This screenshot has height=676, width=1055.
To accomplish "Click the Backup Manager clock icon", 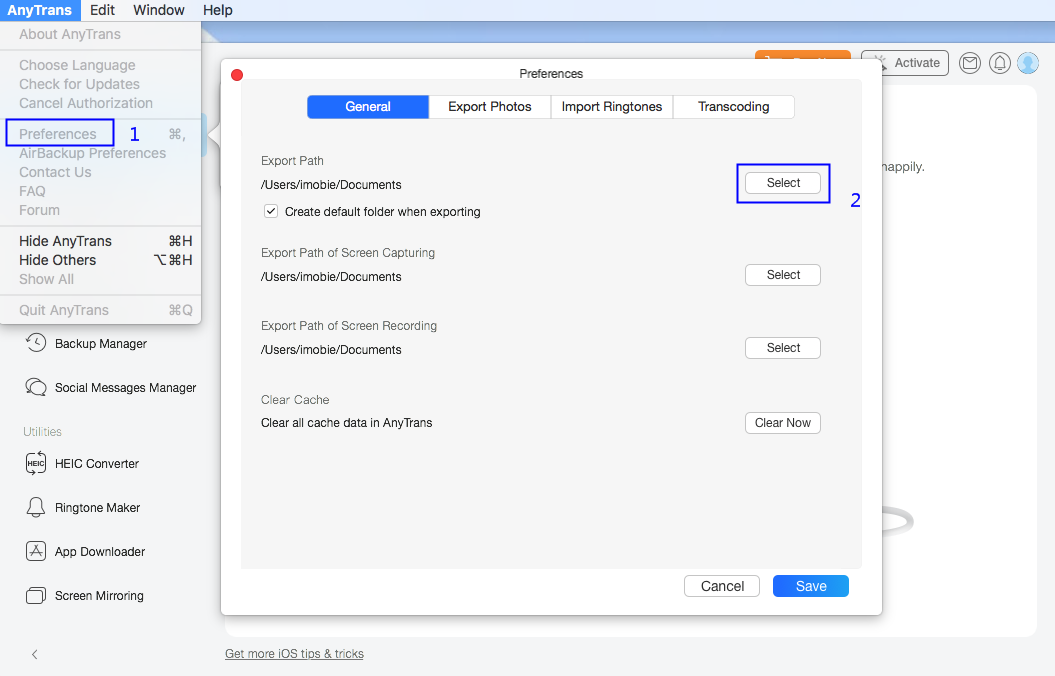I will (x=36, y=343).
